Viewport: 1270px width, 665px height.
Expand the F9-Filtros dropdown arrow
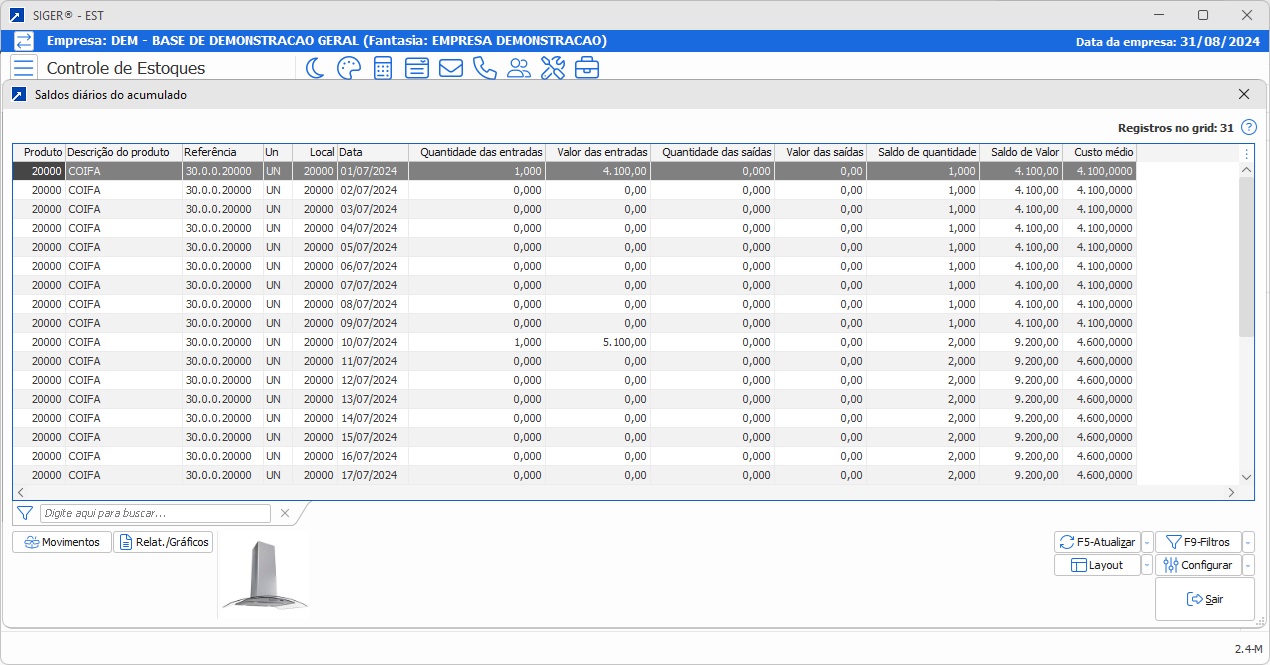pyautogui.click(x=1248, y=542)
